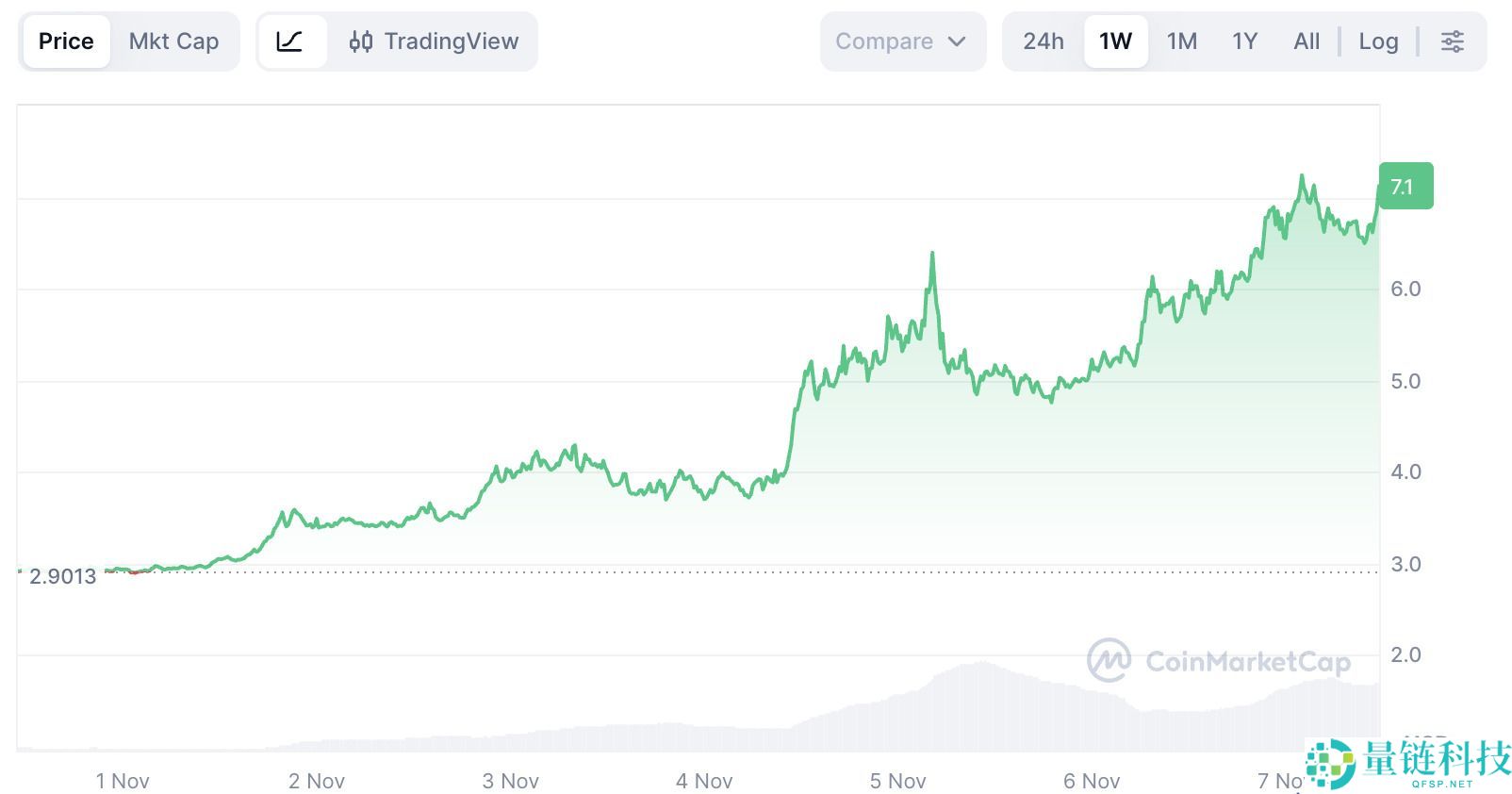
Task: Display All time price history
Action: tap(1307, 41)
